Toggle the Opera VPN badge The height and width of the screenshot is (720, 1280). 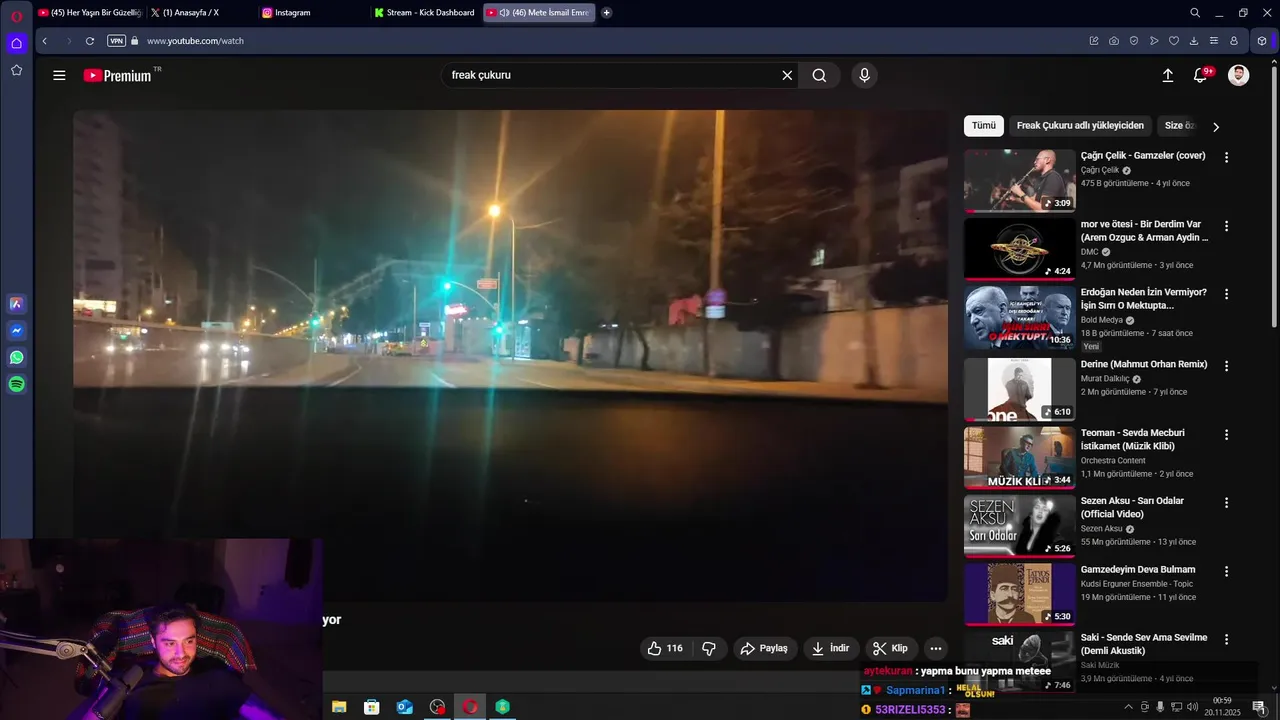116,41
